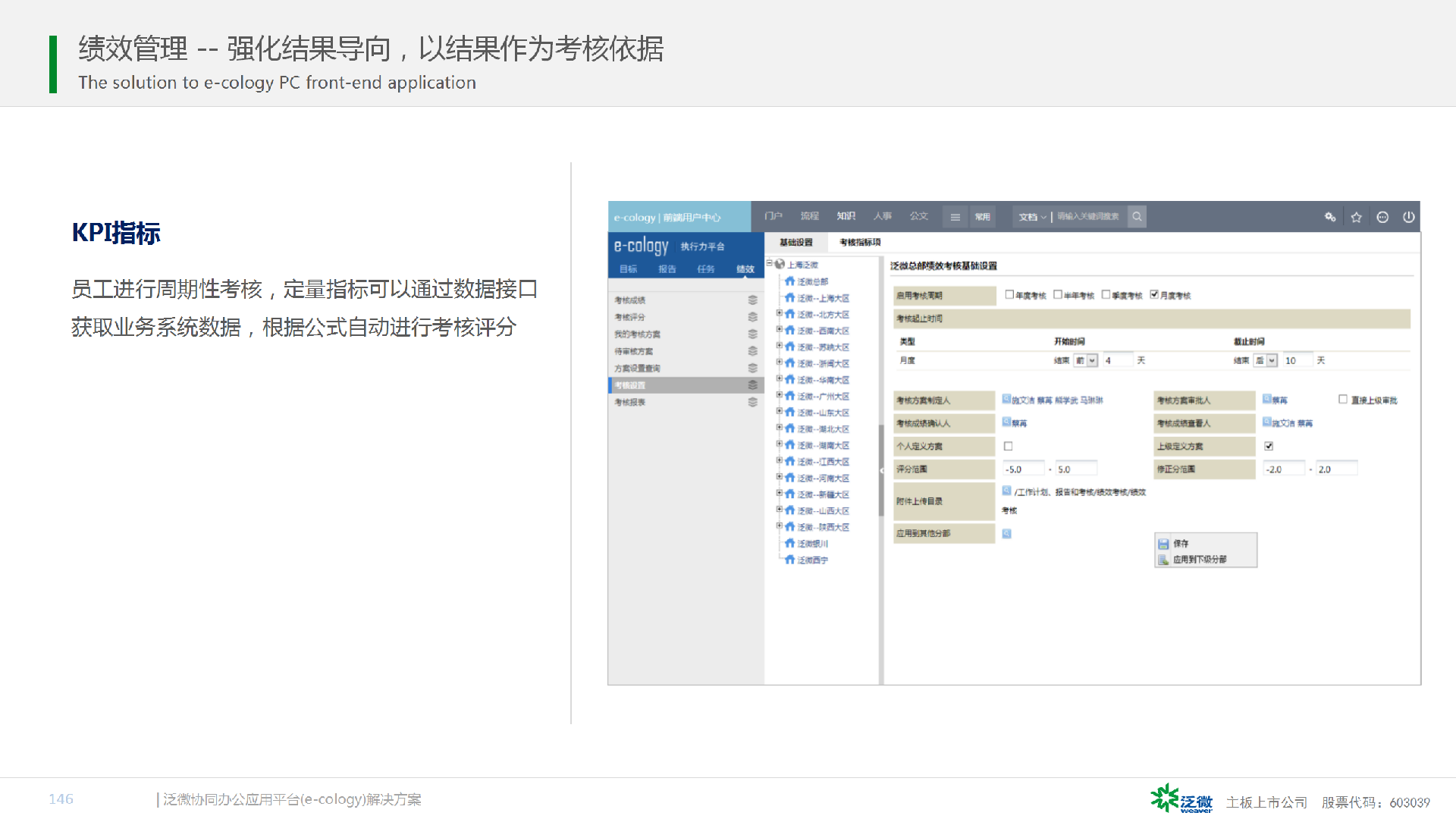Open the hamburger menu icon beside 常用

click(955, 217)
